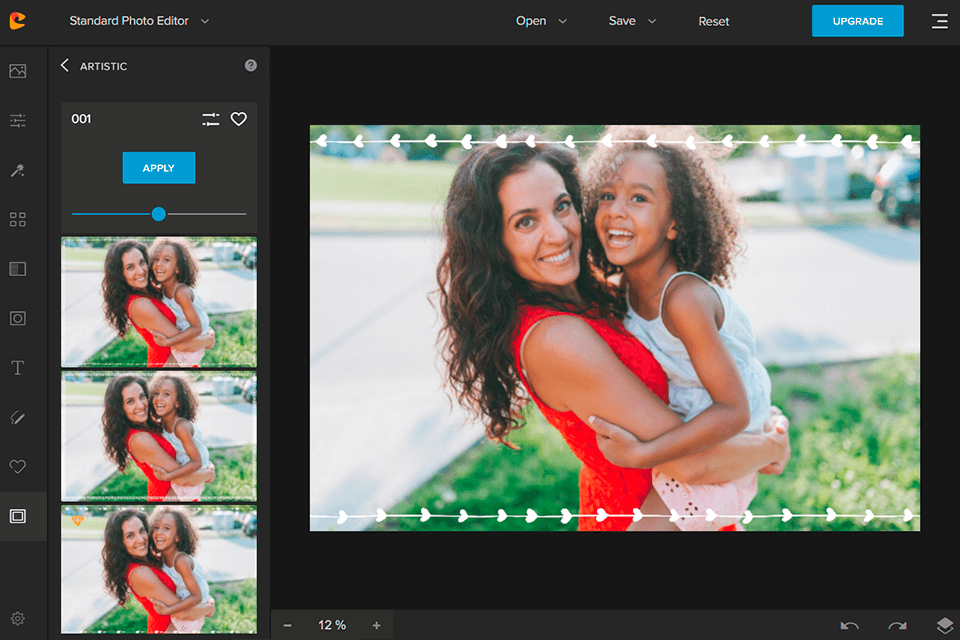Image resolution: width=960 pixels, height=640 pixels.
Task: Open the Masks sidebar icon
Action: coord(18,318)
